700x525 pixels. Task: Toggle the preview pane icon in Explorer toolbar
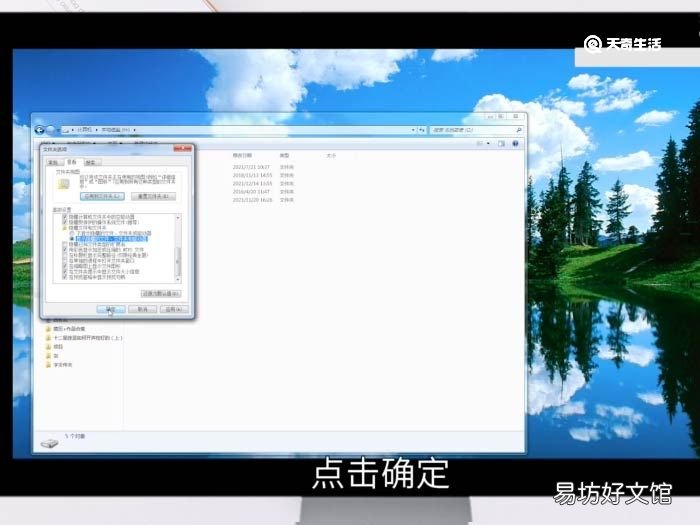[x=501, y=143]
